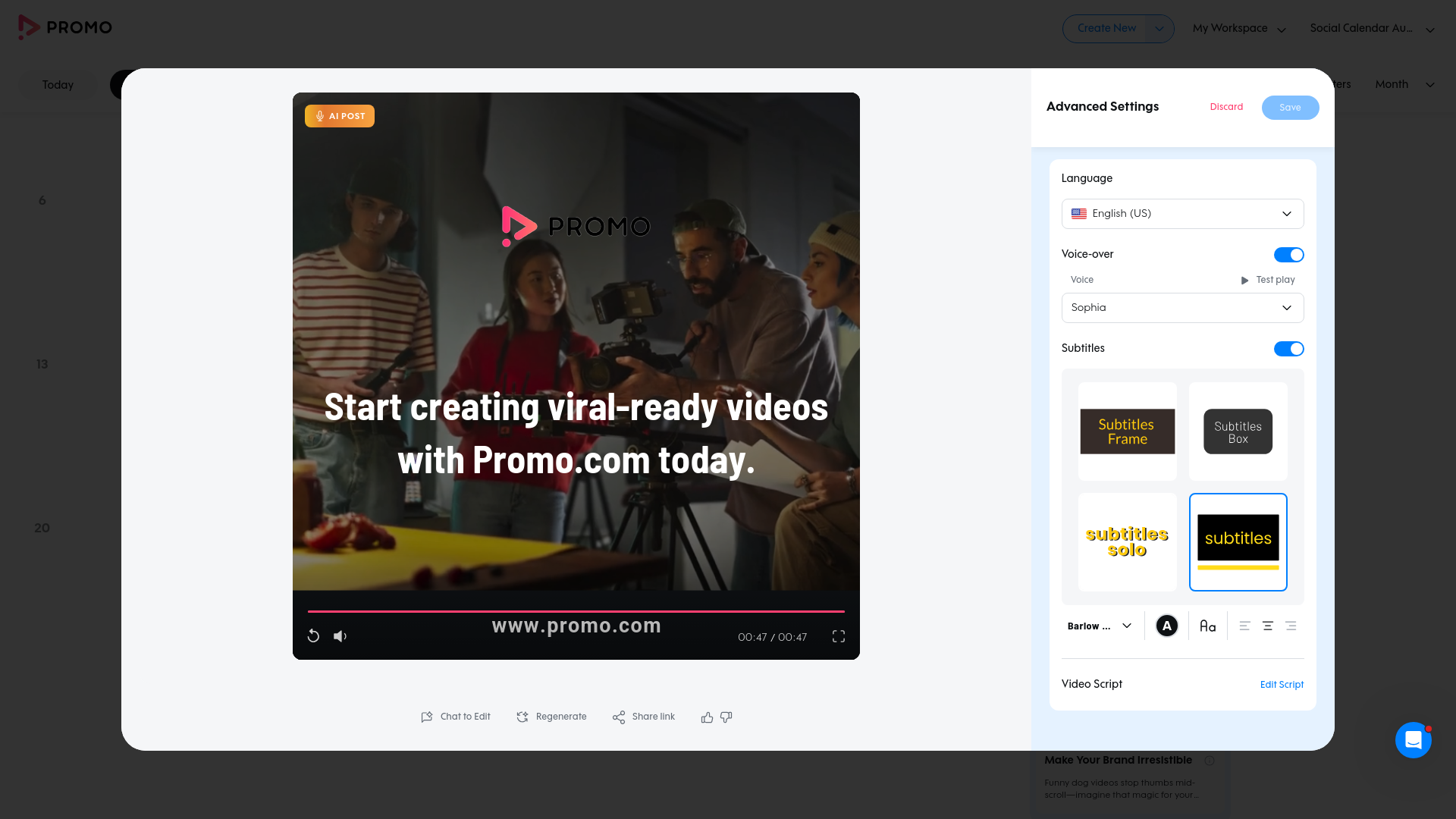Disable the Voice-over toggle
The height and width of the screenshot is (819, 1456).
1288,255
